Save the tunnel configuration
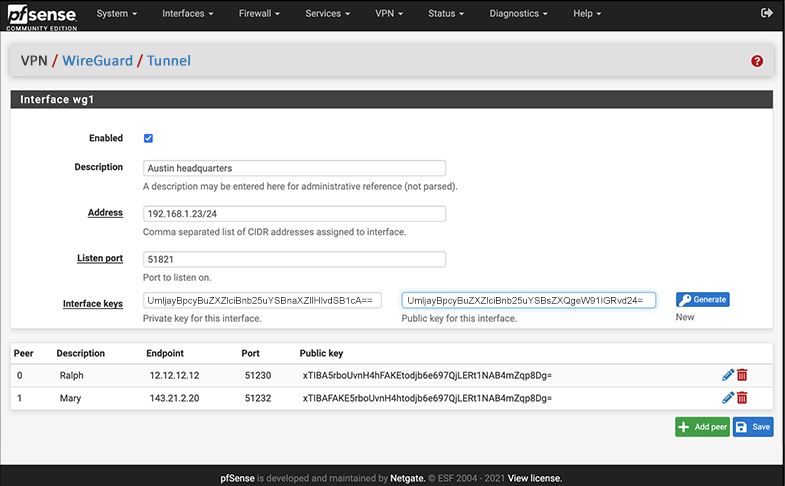This screenshot has height=486, width=785. [x=753, y=427]
